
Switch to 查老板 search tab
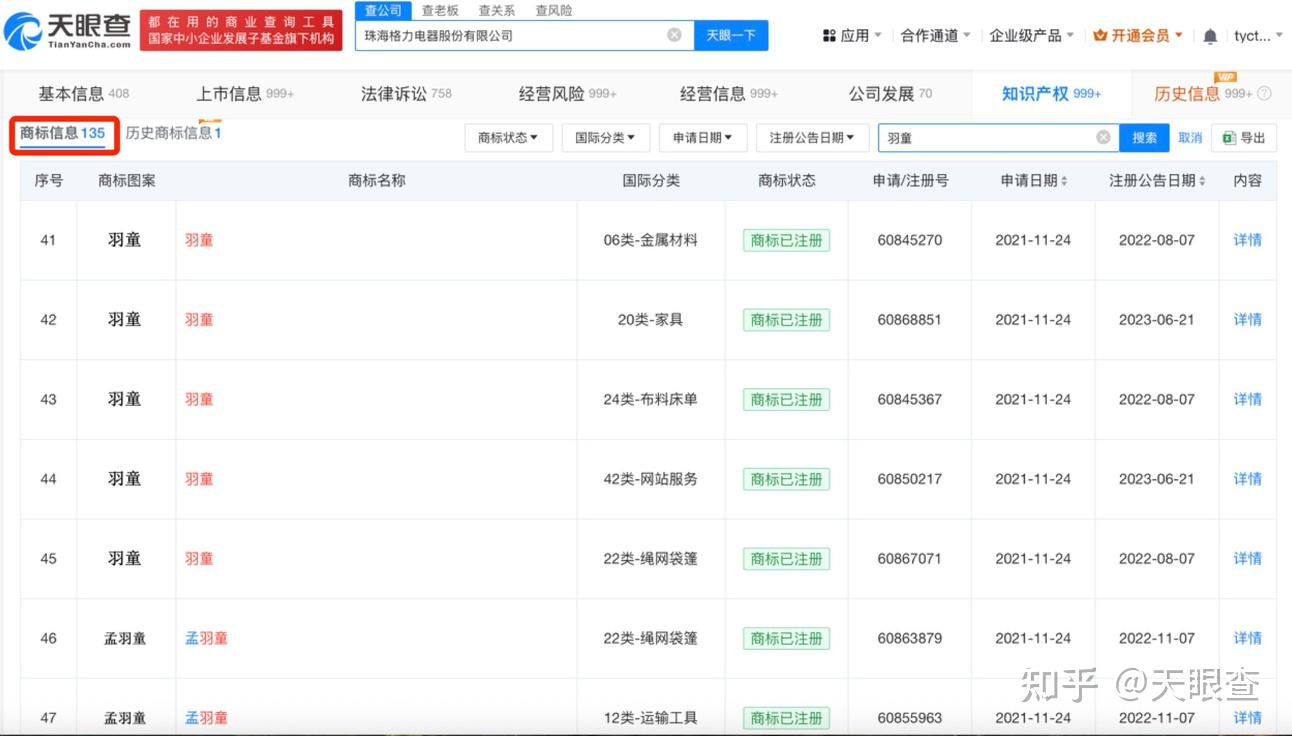(x=440, y=10)
